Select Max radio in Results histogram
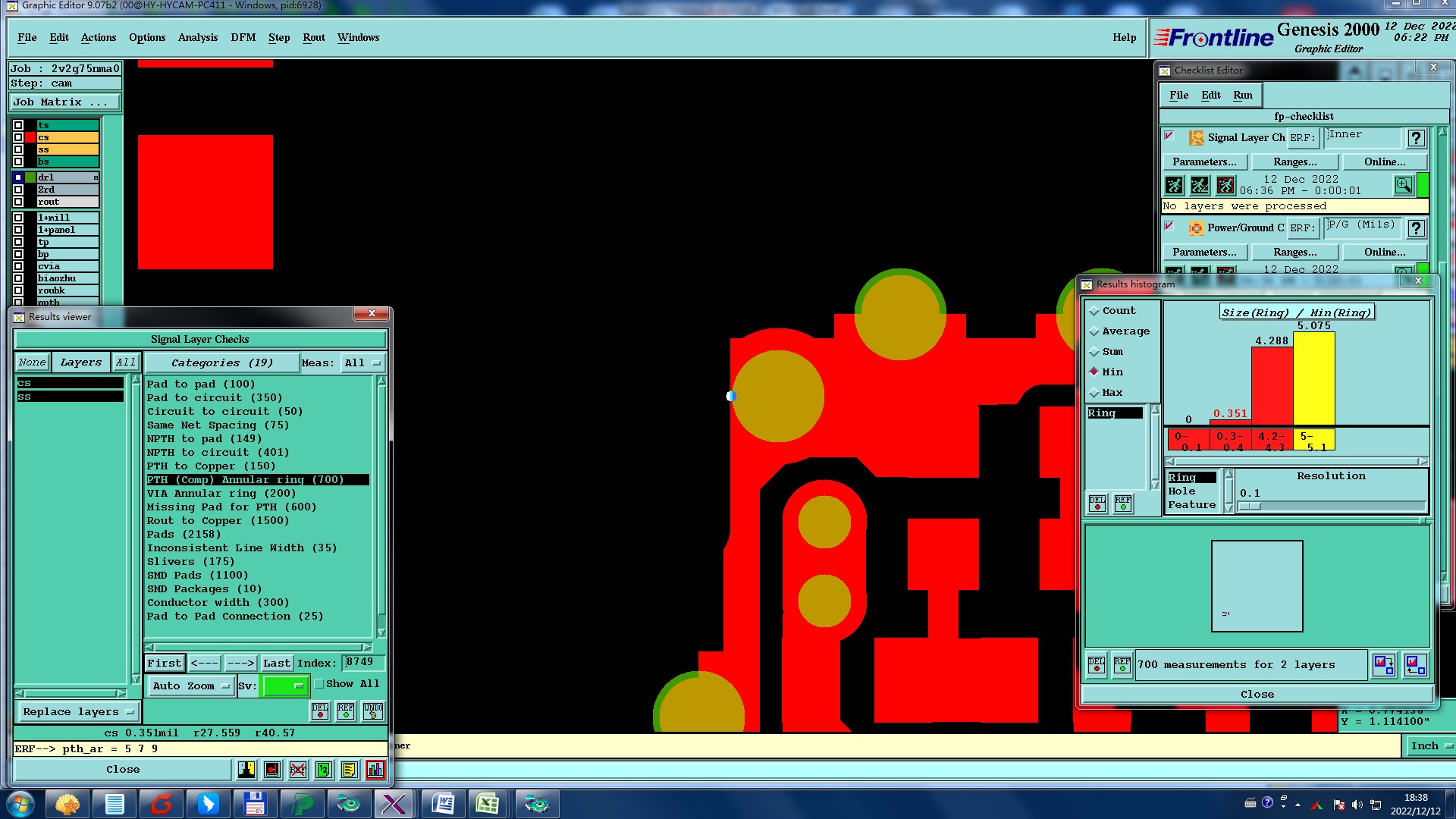The height and width of the screenshot is (819, 1456). coord(1094,393)
